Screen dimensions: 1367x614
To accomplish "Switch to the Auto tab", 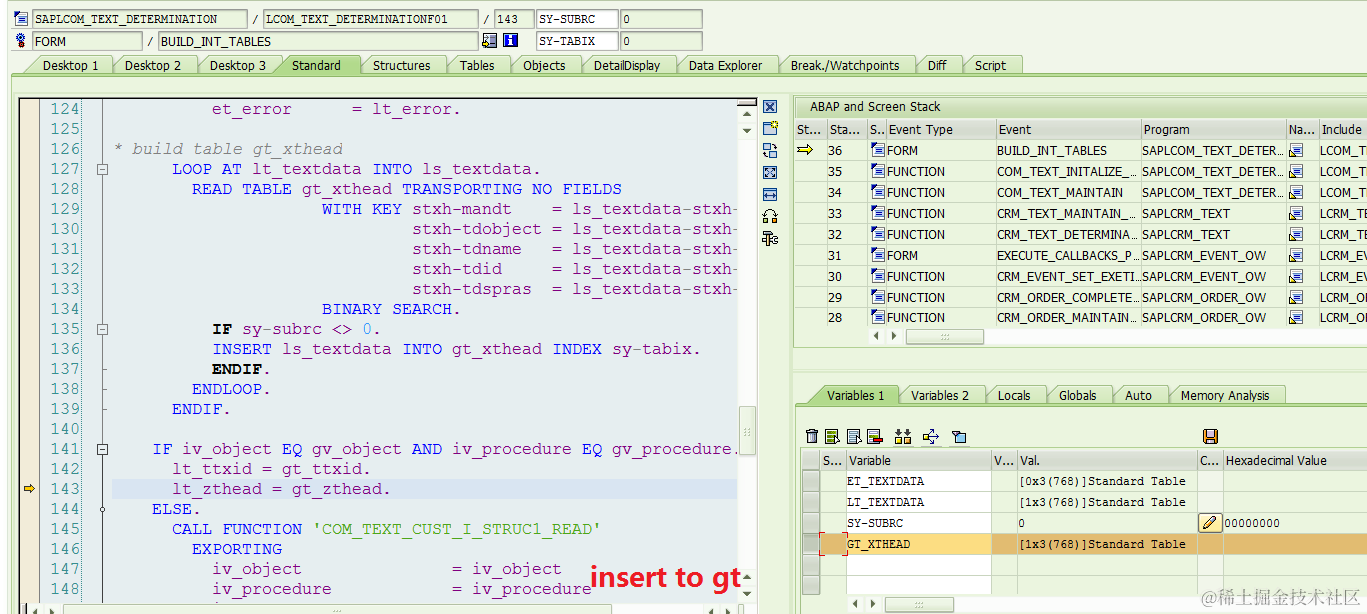I will tap(1138, 396).
